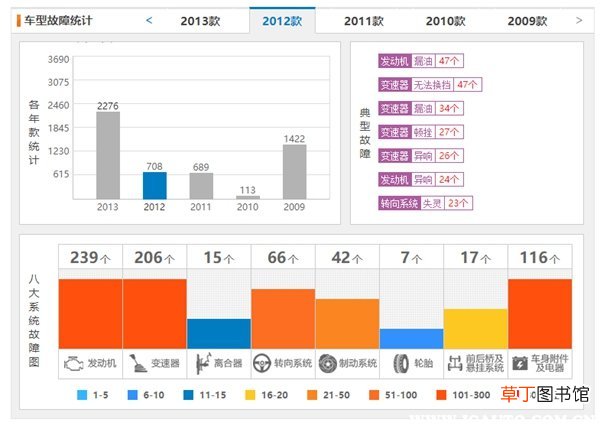
Task: Click the 1-5 legend color swatch
Action: click(82, 395)
